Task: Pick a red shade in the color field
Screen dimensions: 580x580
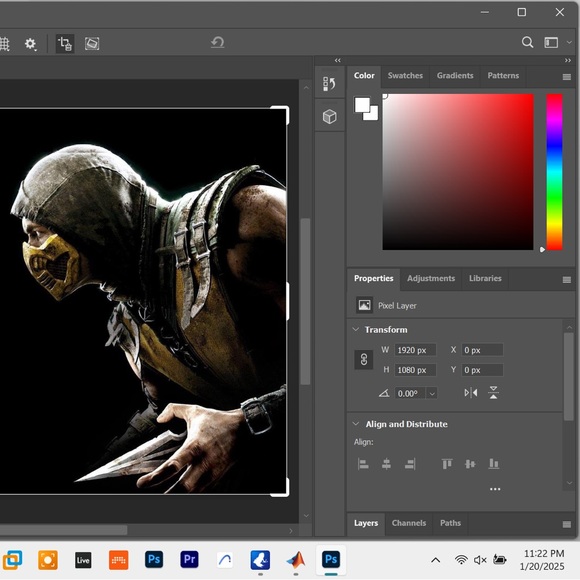Action: click(458, 172)
